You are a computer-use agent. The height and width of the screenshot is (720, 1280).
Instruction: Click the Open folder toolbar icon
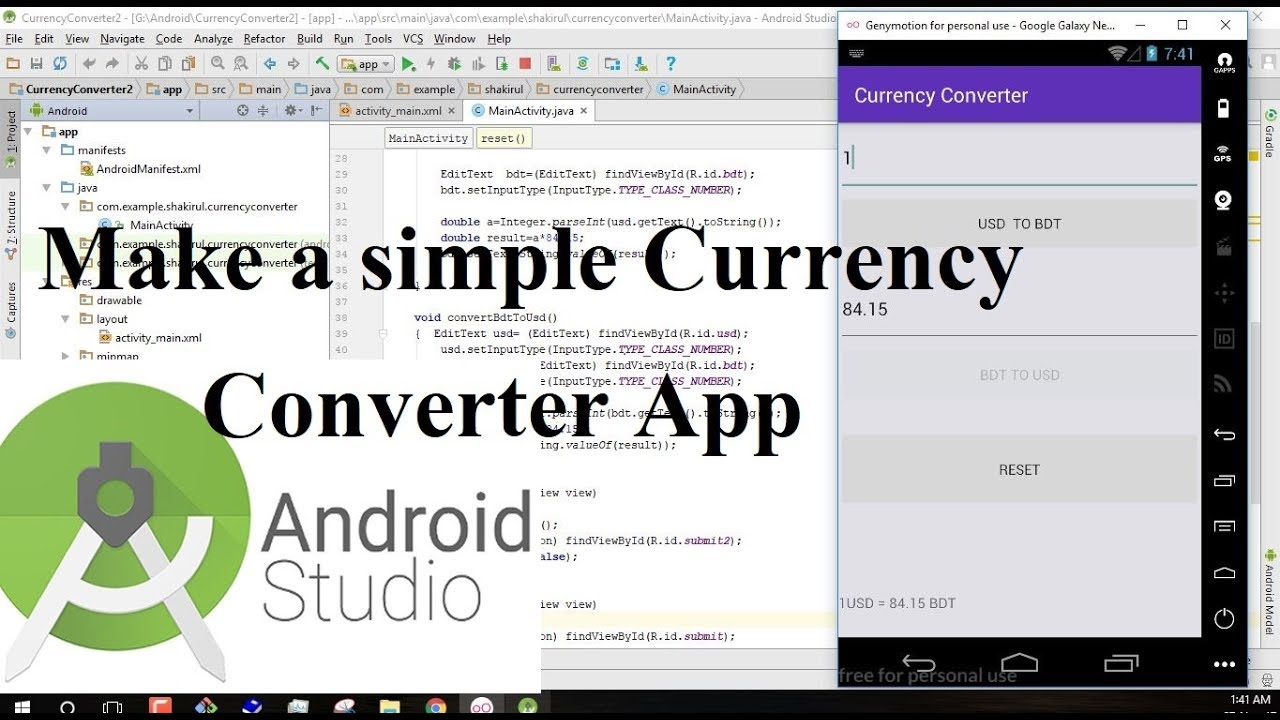click(x=13, y=64)
